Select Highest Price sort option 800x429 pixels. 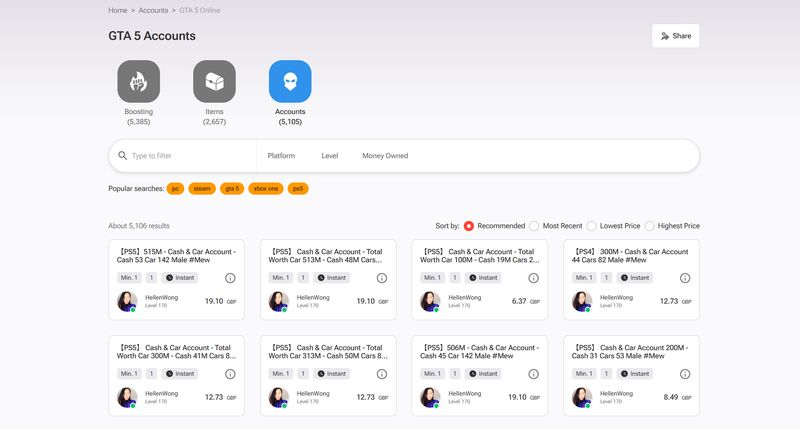649,226
